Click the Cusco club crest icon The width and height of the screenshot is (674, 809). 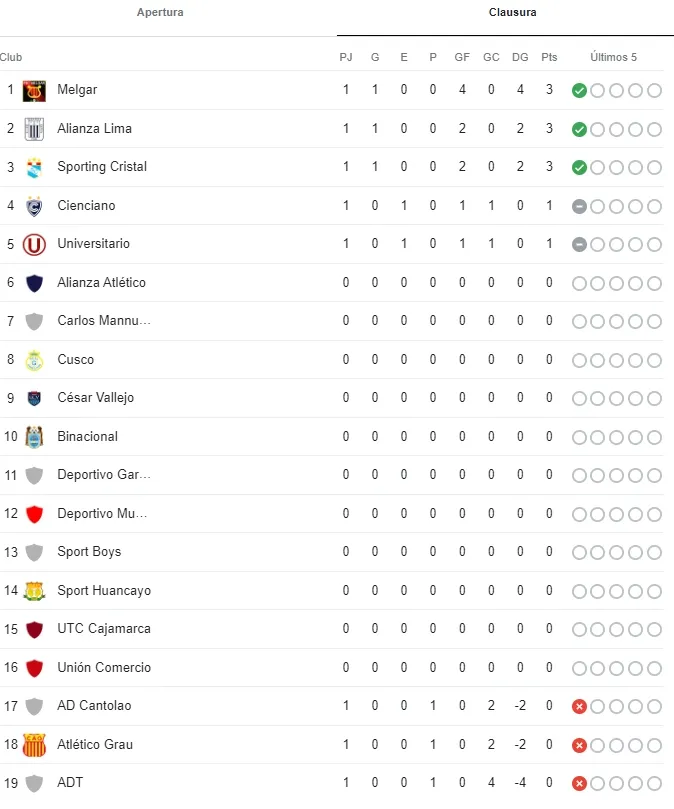(x=35, y=360)
